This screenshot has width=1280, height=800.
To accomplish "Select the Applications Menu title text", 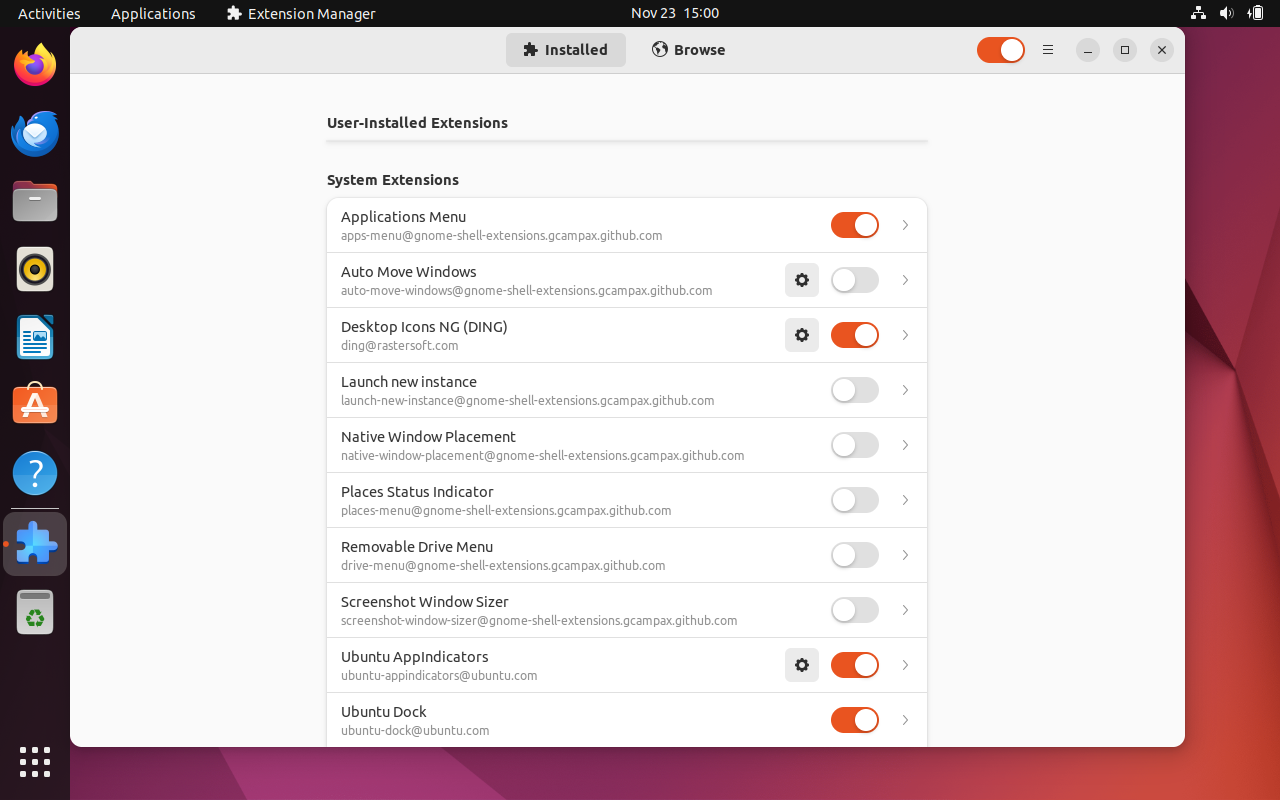I will (x=403, y=217).
